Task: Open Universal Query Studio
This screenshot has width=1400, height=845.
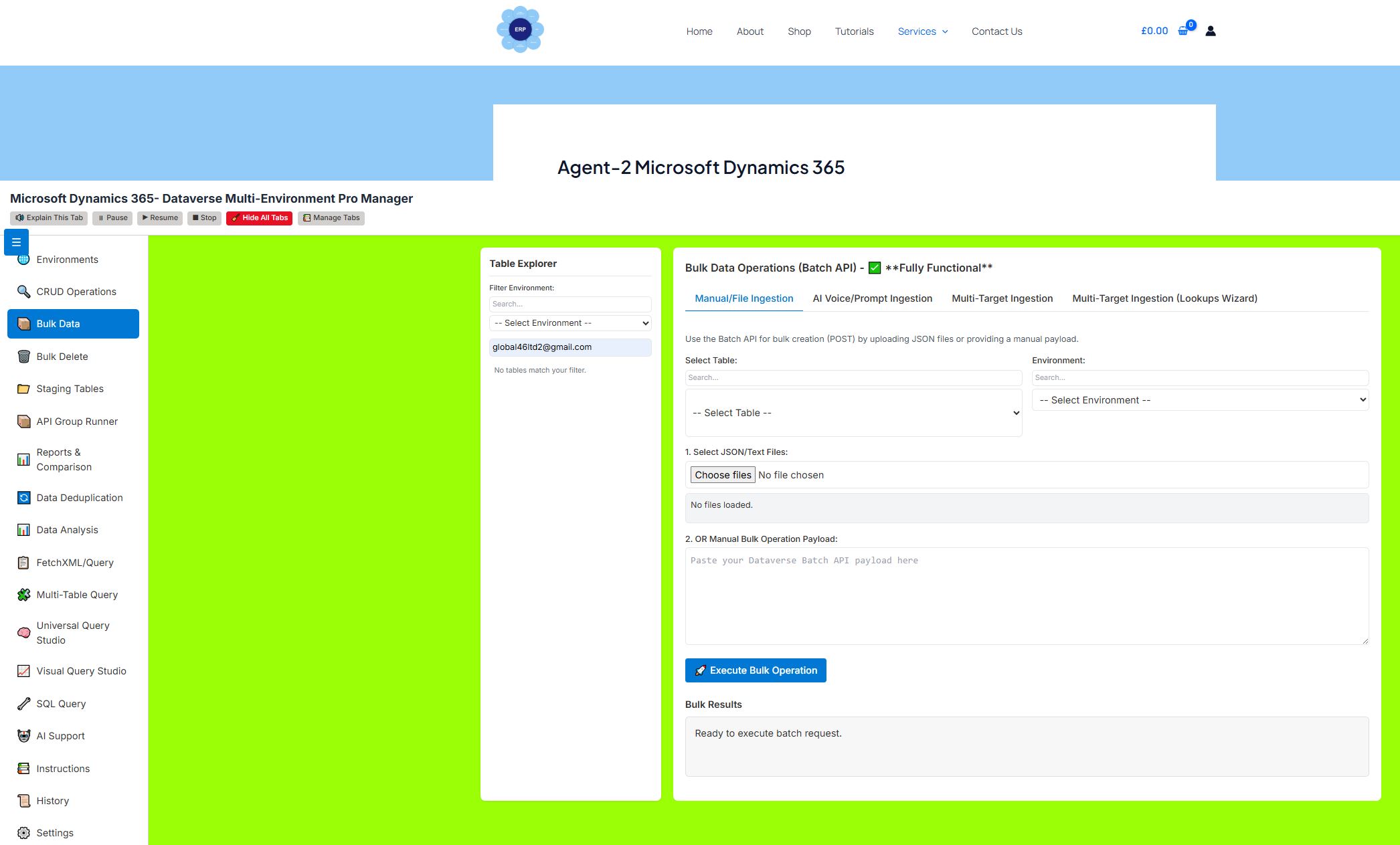Action: click(72, 632)
